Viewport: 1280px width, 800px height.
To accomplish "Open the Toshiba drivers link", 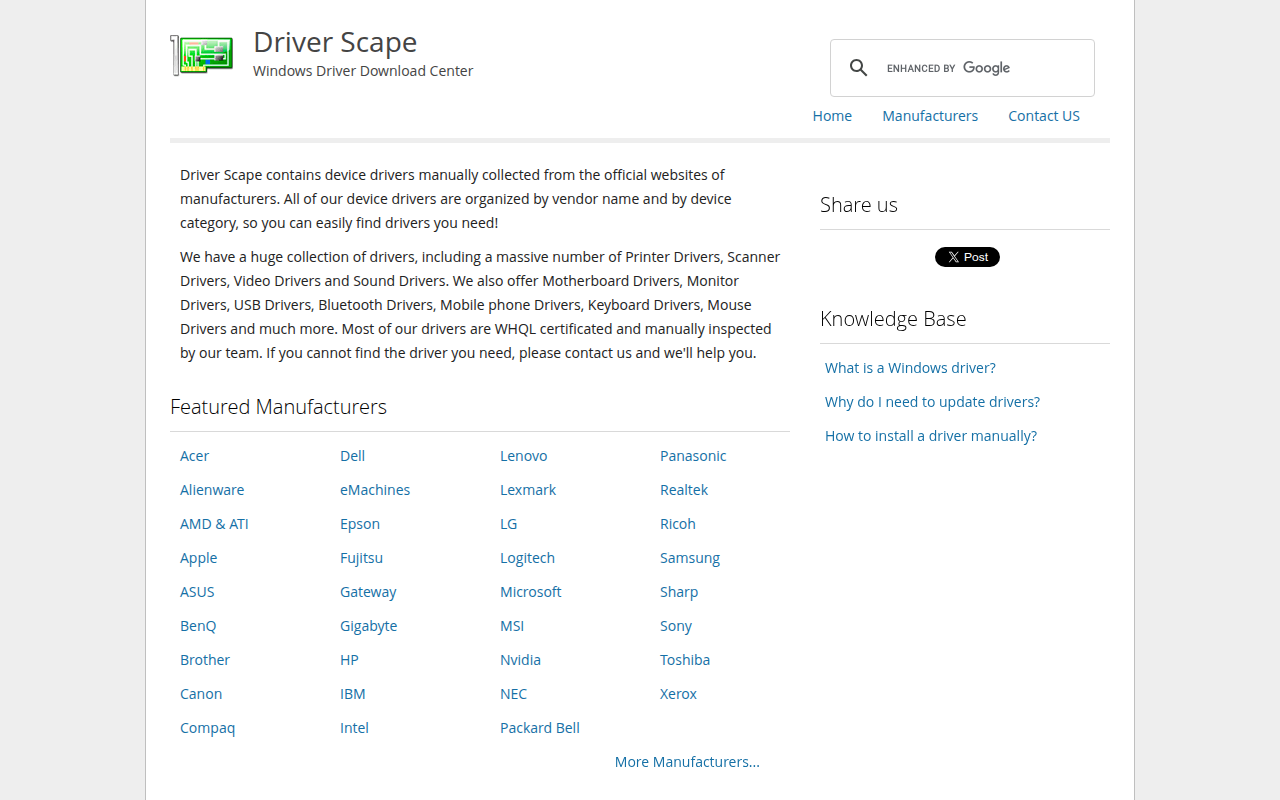I will [x=685, y=660].
